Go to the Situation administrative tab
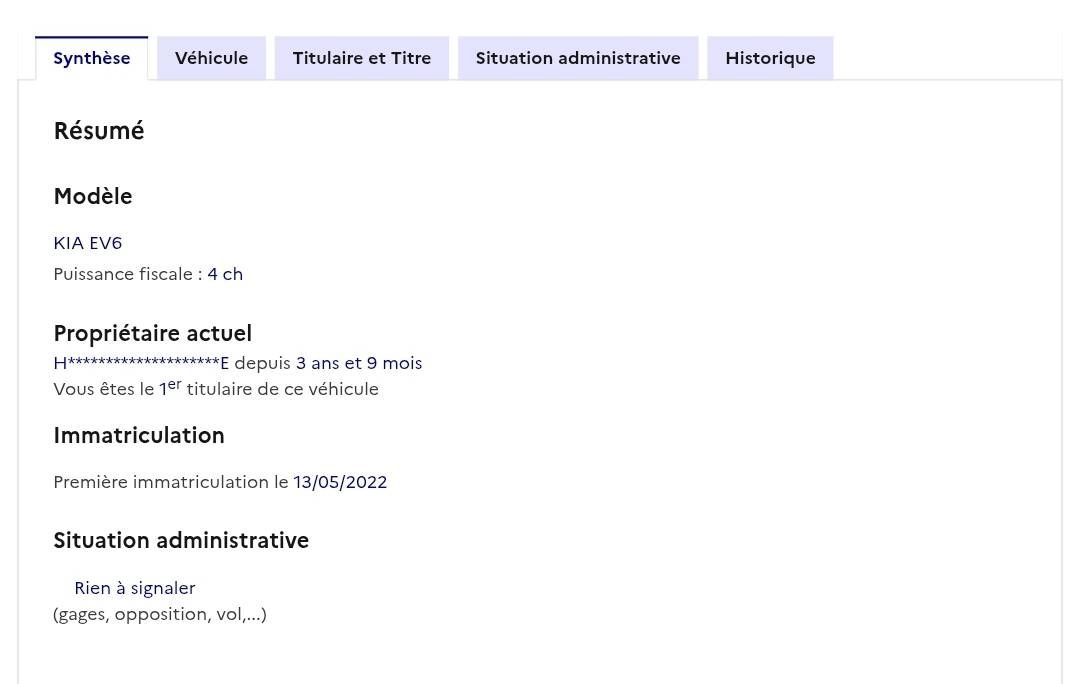 577,58
